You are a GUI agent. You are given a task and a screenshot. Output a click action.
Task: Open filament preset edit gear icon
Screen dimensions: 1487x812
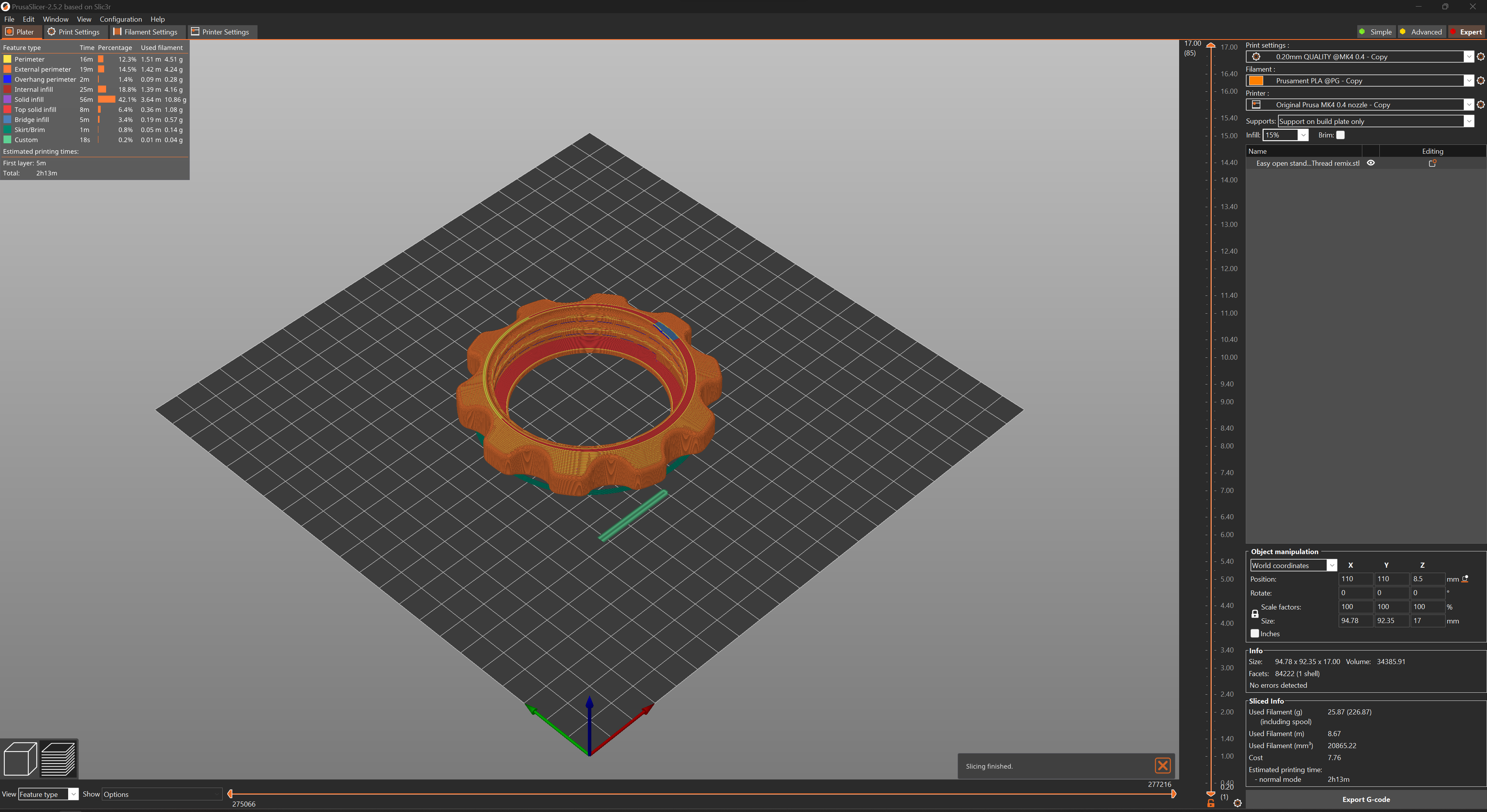pos(1481,81)
